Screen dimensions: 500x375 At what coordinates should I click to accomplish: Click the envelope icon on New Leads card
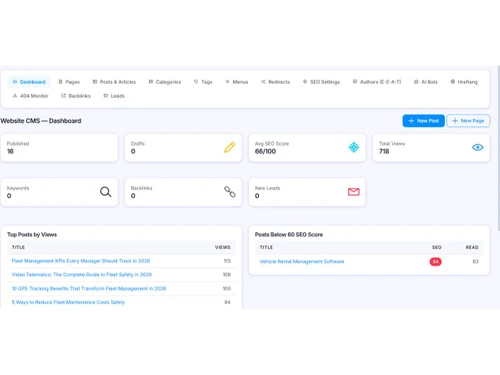(x=354, y=192)
